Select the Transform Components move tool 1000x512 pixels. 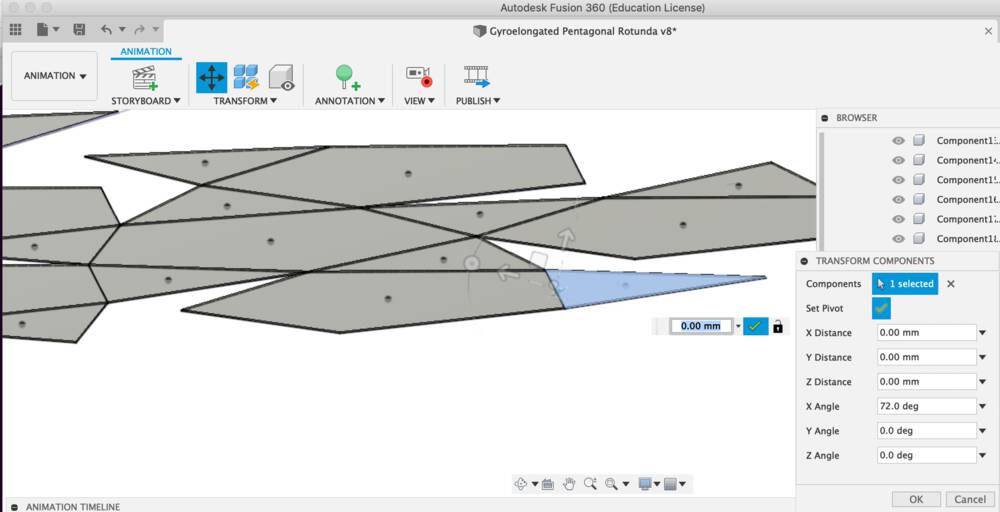tap(211, 78)
